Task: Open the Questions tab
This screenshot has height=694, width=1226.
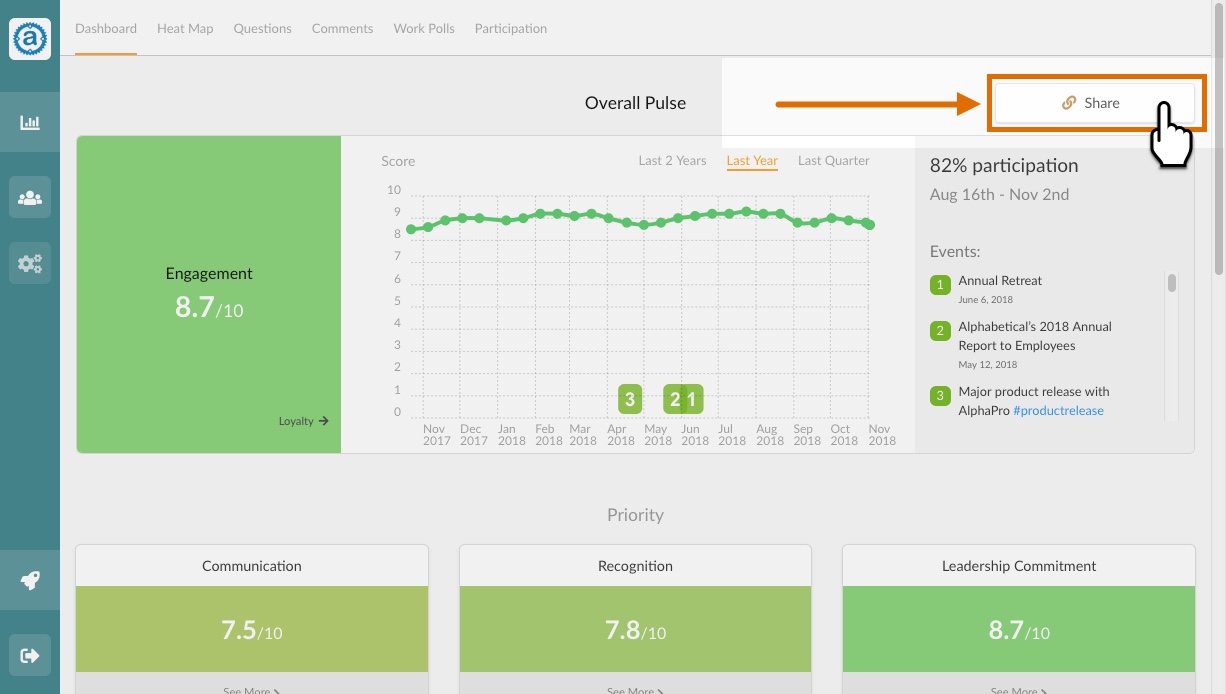Action: [263, 29]
